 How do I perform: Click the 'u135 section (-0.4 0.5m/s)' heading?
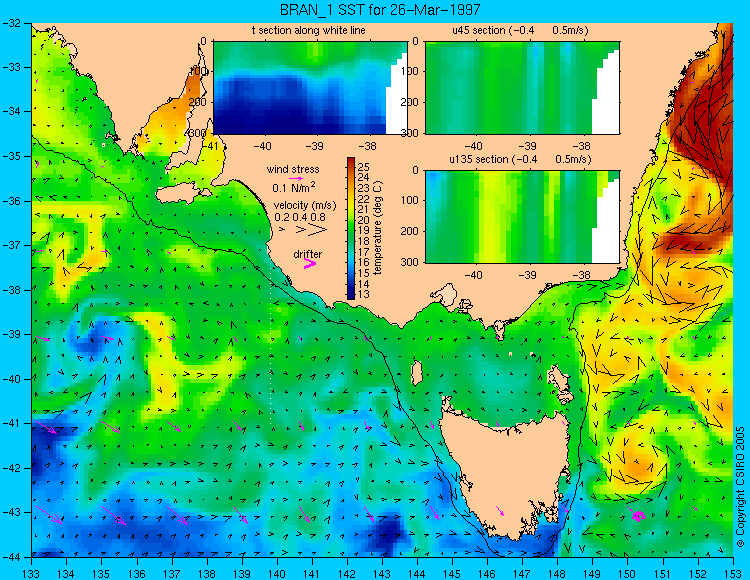(520, 159)
